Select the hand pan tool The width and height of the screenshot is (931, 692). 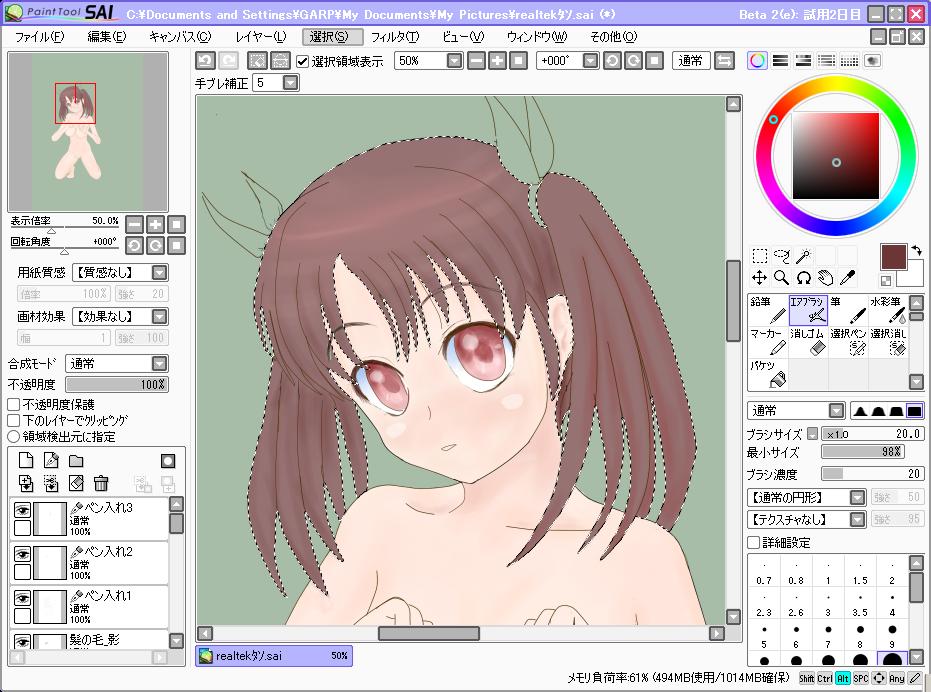826,277
